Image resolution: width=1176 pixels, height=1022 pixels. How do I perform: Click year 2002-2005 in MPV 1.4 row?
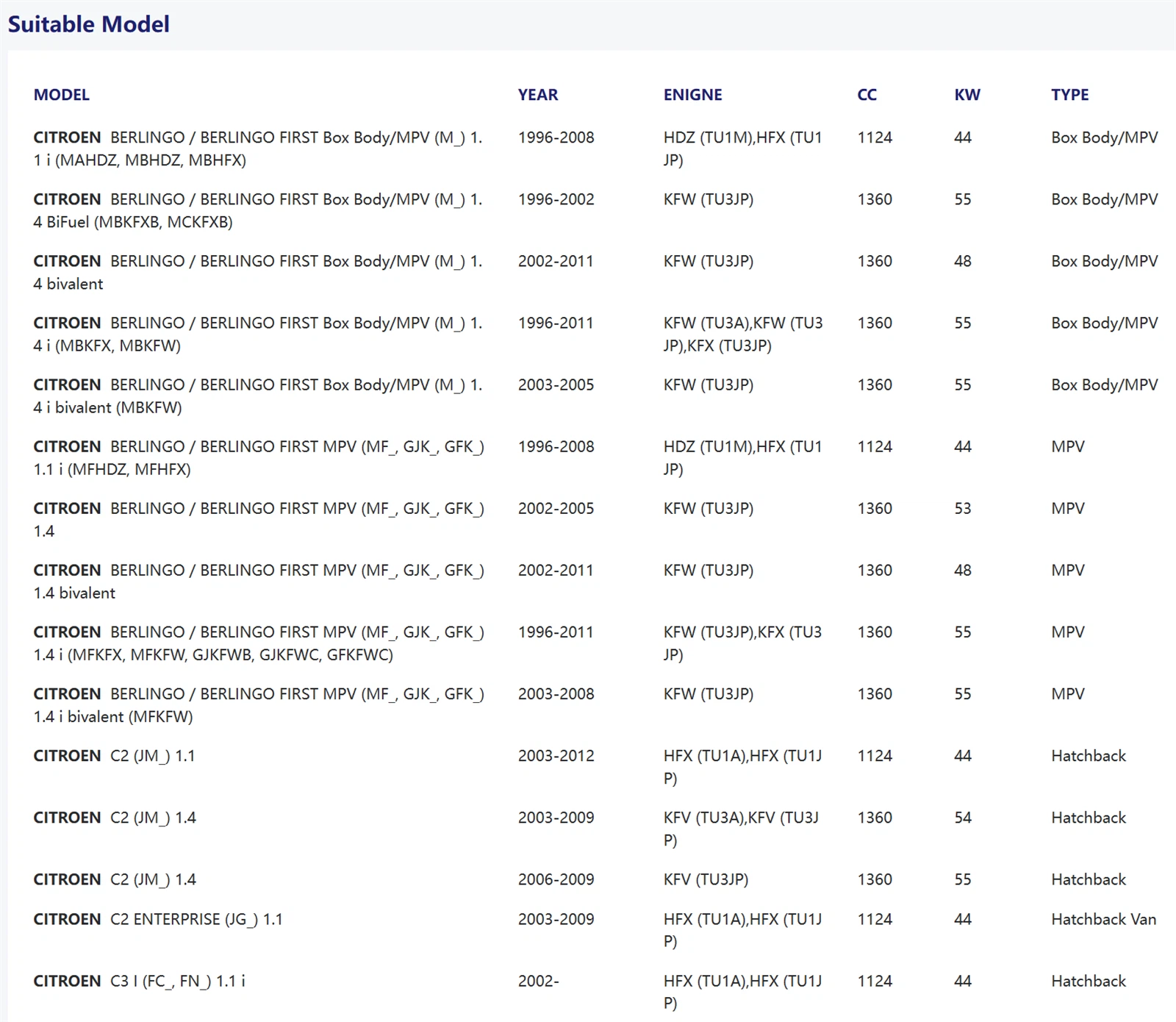pyautogui.click(x=556, y=508)
